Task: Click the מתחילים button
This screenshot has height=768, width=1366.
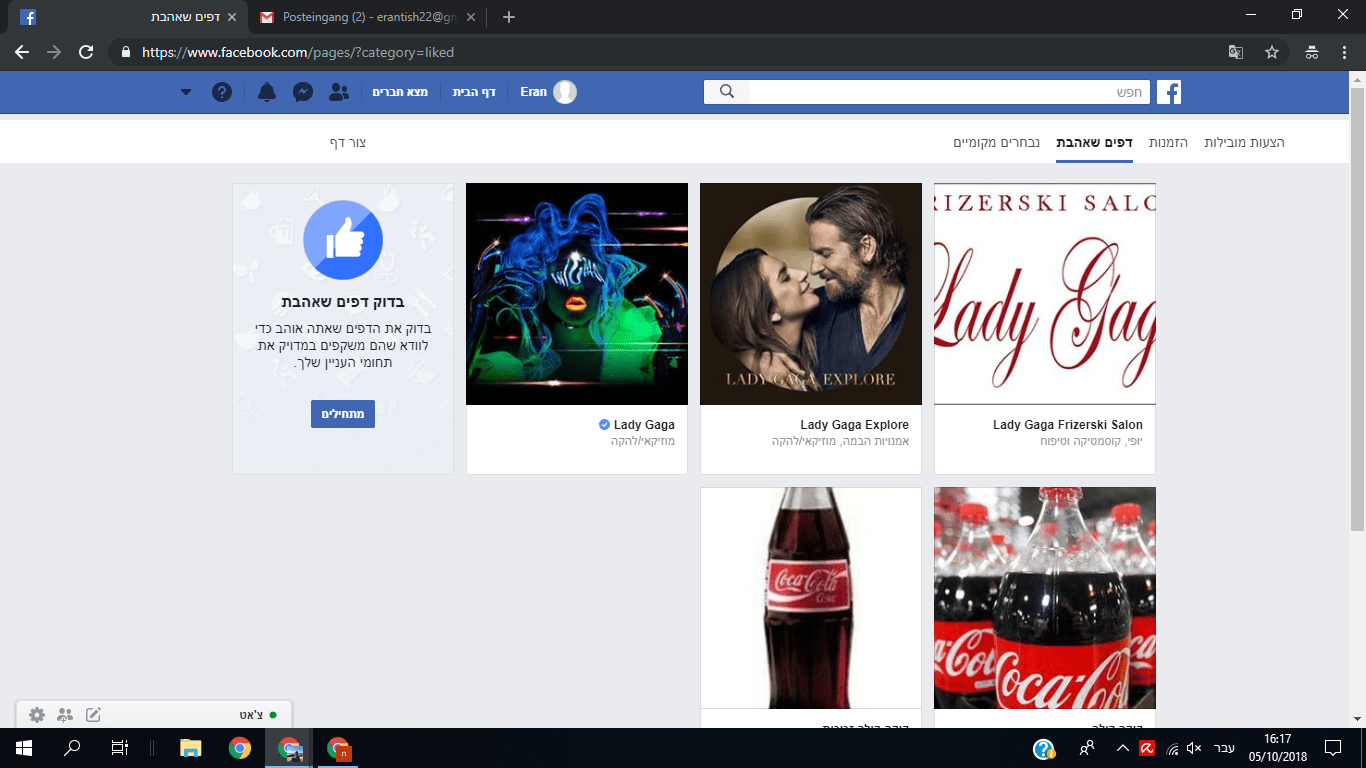Action: coord(343,414)
